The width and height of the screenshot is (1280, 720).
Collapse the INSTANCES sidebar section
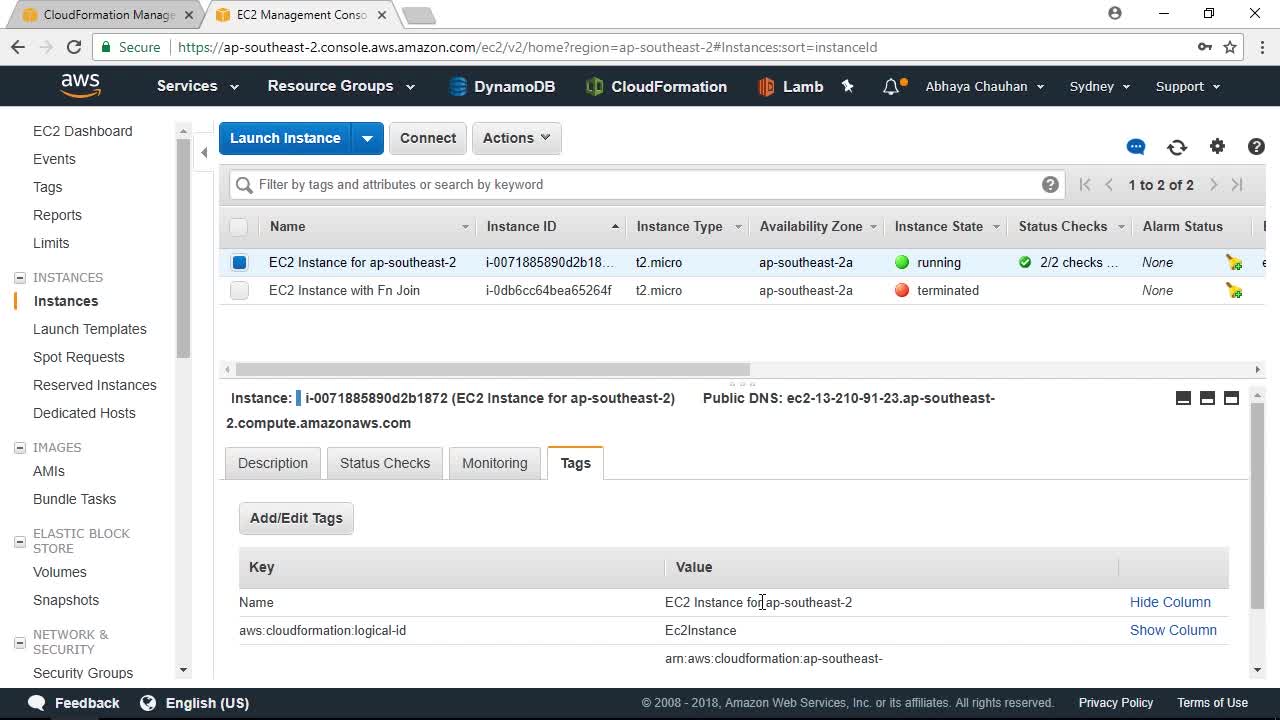pyautogui.click(x=20, y=278)
